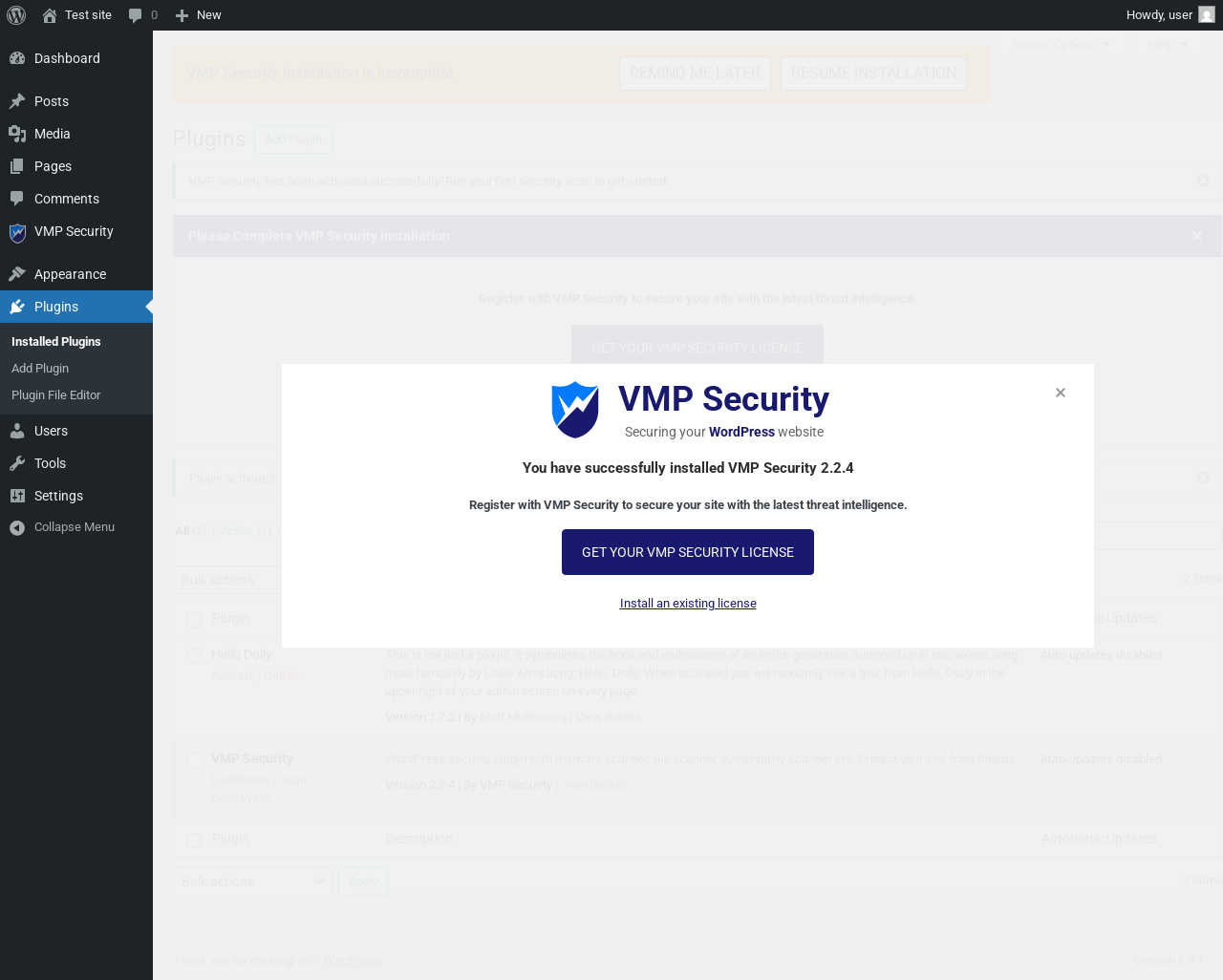Click user avatar next to Howdy, user
Screen dimensions: 1223x980
pyautogui.click(x=1207, y=15)
